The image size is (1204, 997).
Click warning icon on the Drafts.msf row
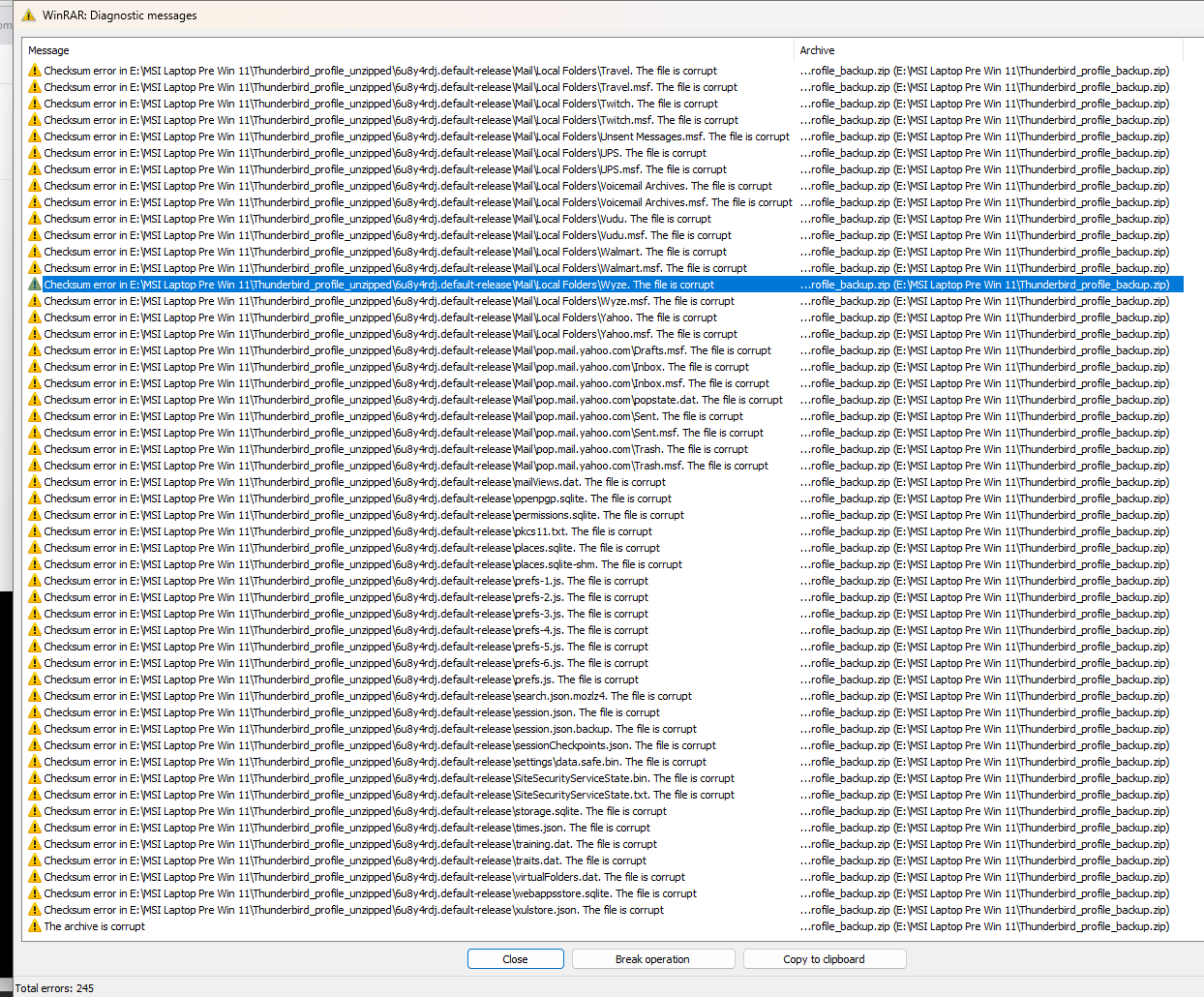point(35,350)
